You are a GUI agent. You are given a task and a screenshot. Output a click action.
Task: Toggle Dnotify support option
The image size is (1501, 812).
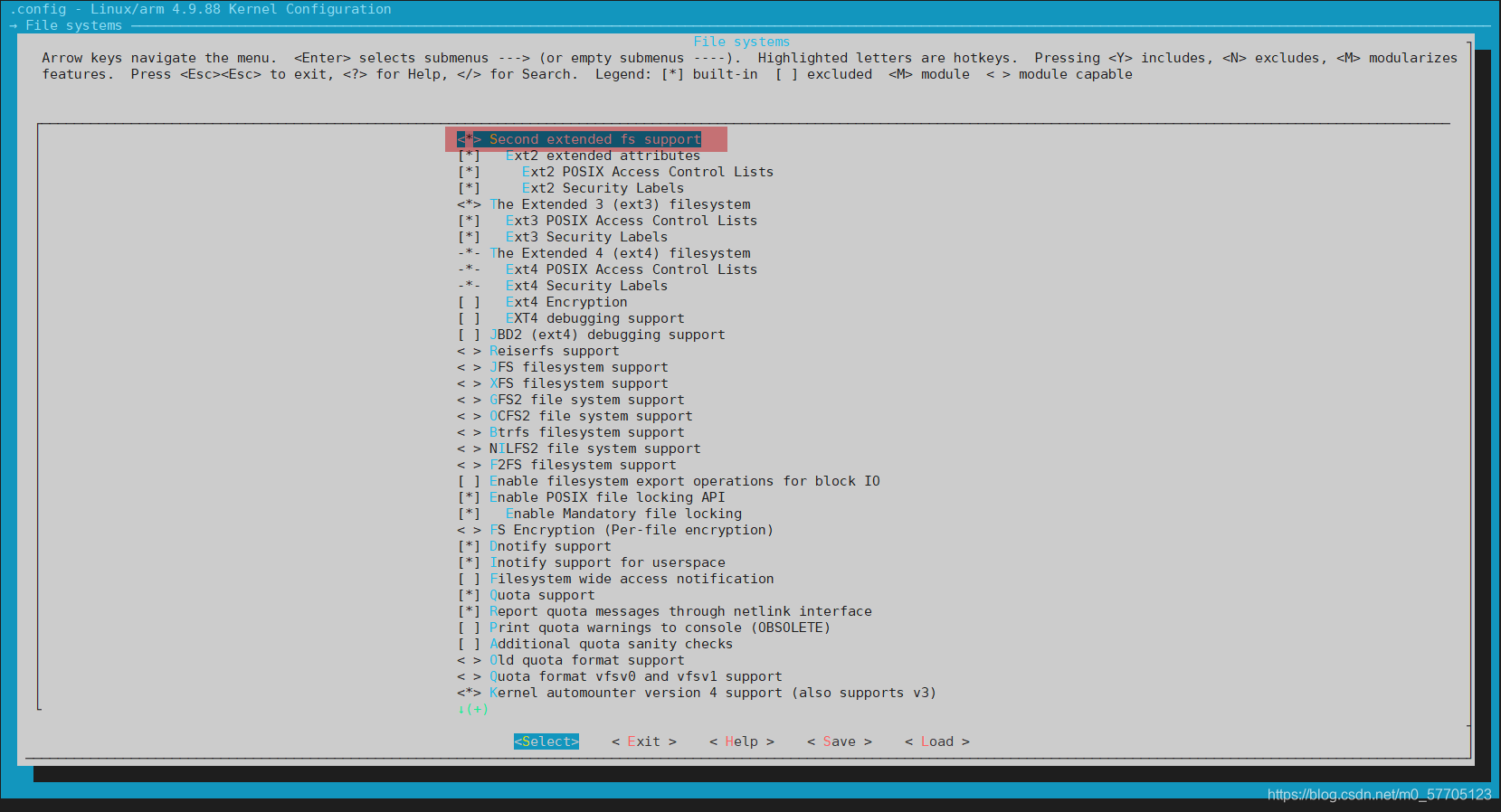[534, 546]
